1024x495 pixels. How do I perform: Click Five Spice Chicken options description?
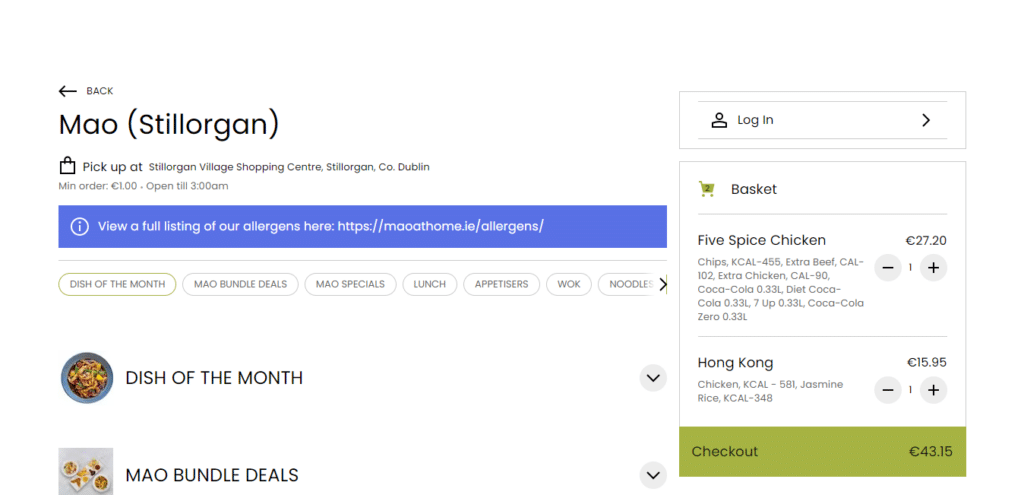click(781, 289)
